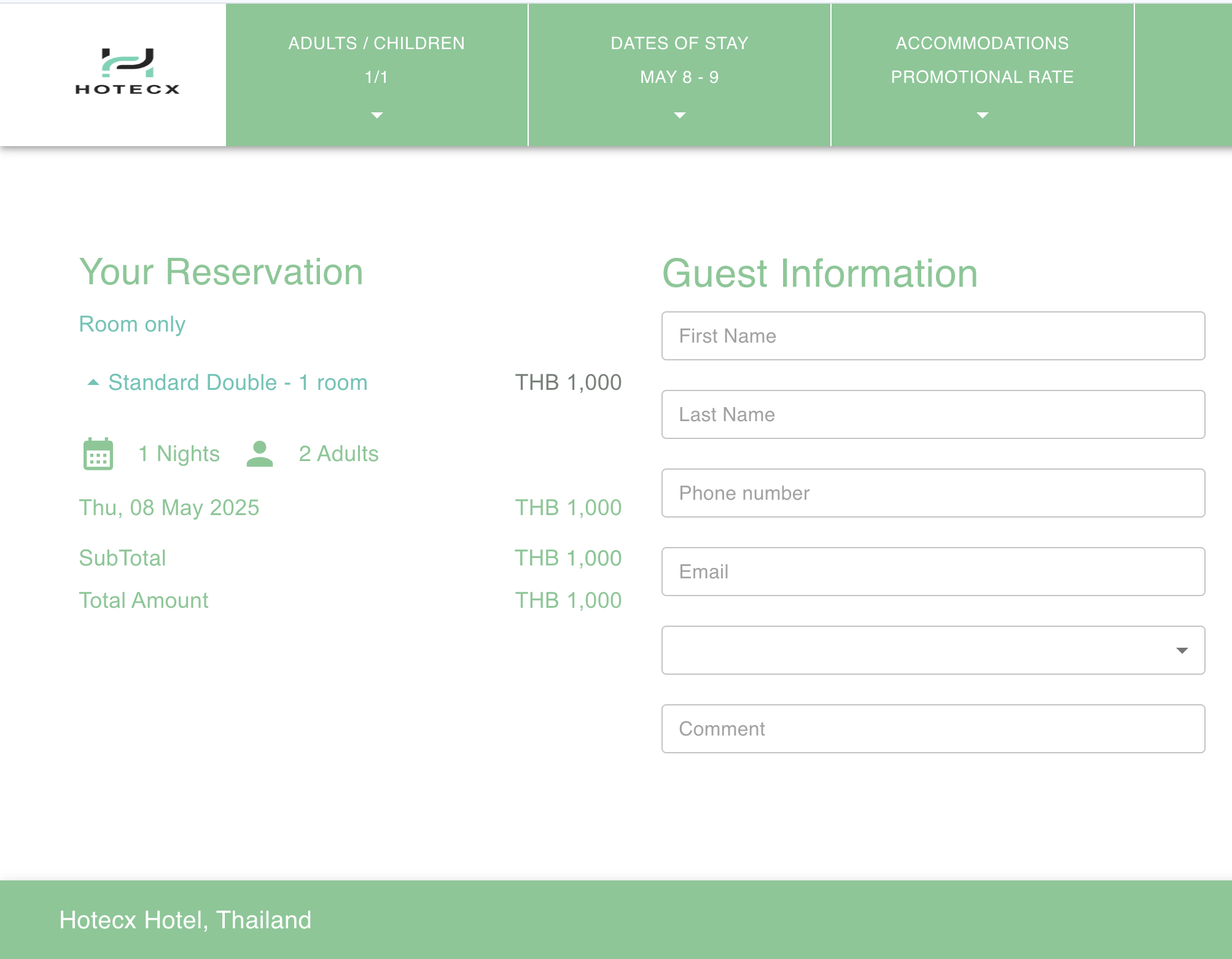Click the Standard Double - 1 room link
Viewport: 1232px width, 959px height.
tap(238, 382)
